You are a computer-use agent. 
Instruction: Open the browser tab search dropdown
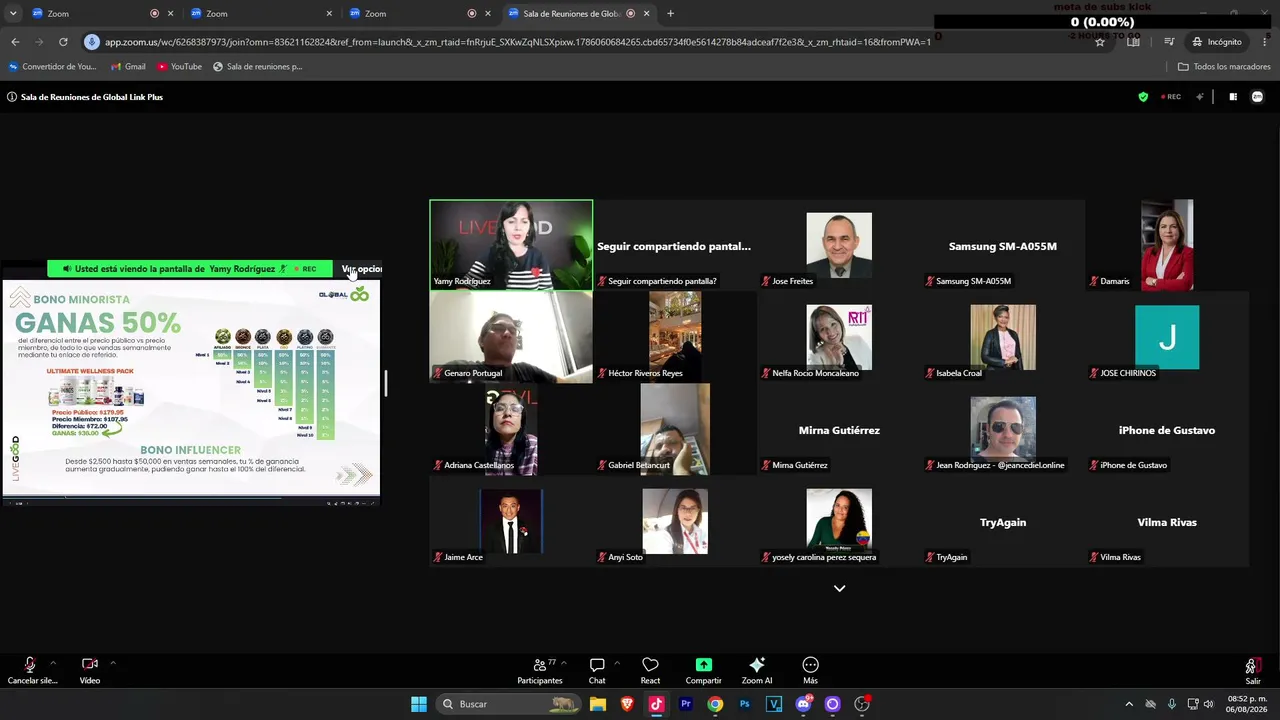(13, 13)
